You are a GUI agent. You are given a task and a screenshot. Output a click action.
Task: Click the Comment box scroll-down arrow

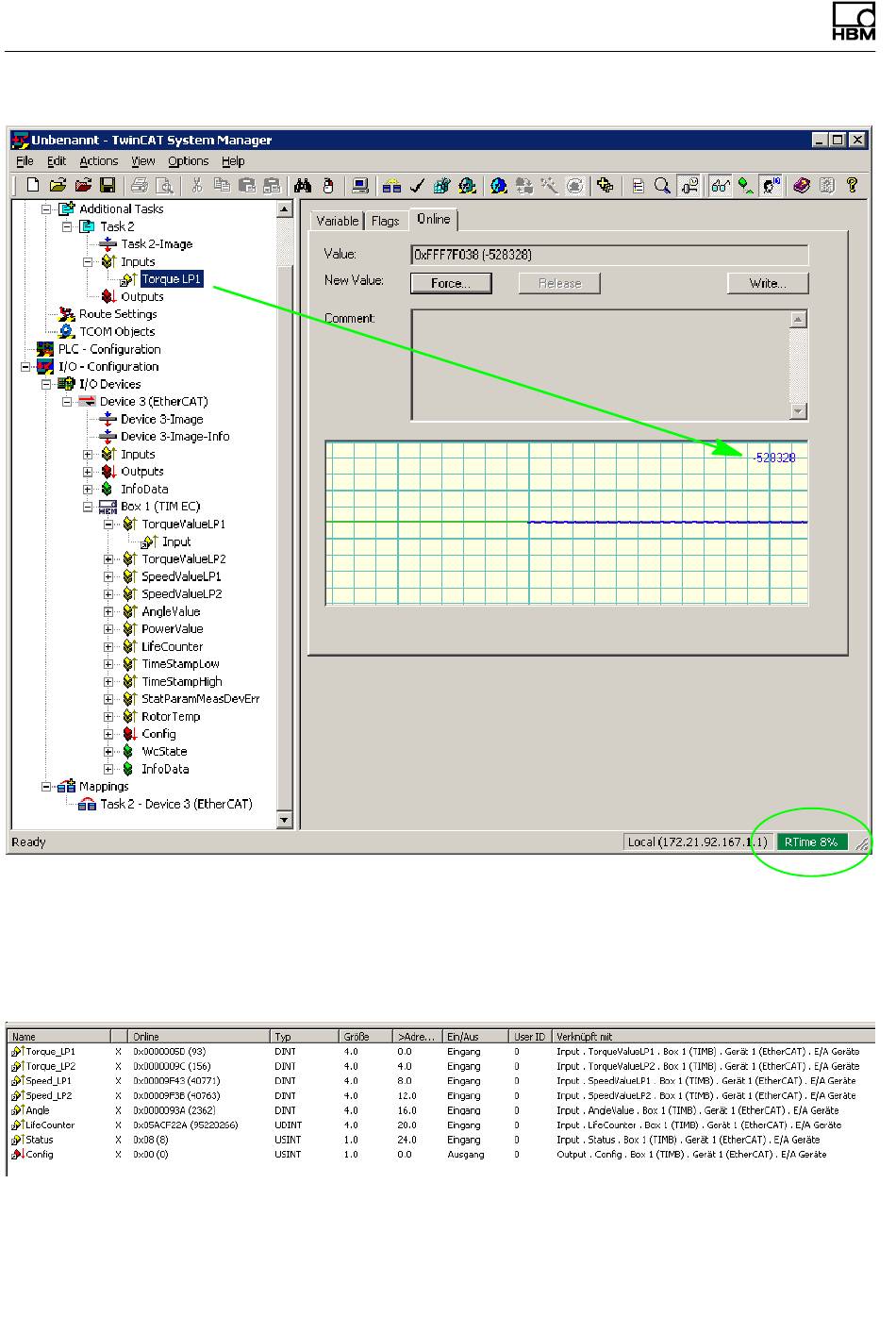799,410
